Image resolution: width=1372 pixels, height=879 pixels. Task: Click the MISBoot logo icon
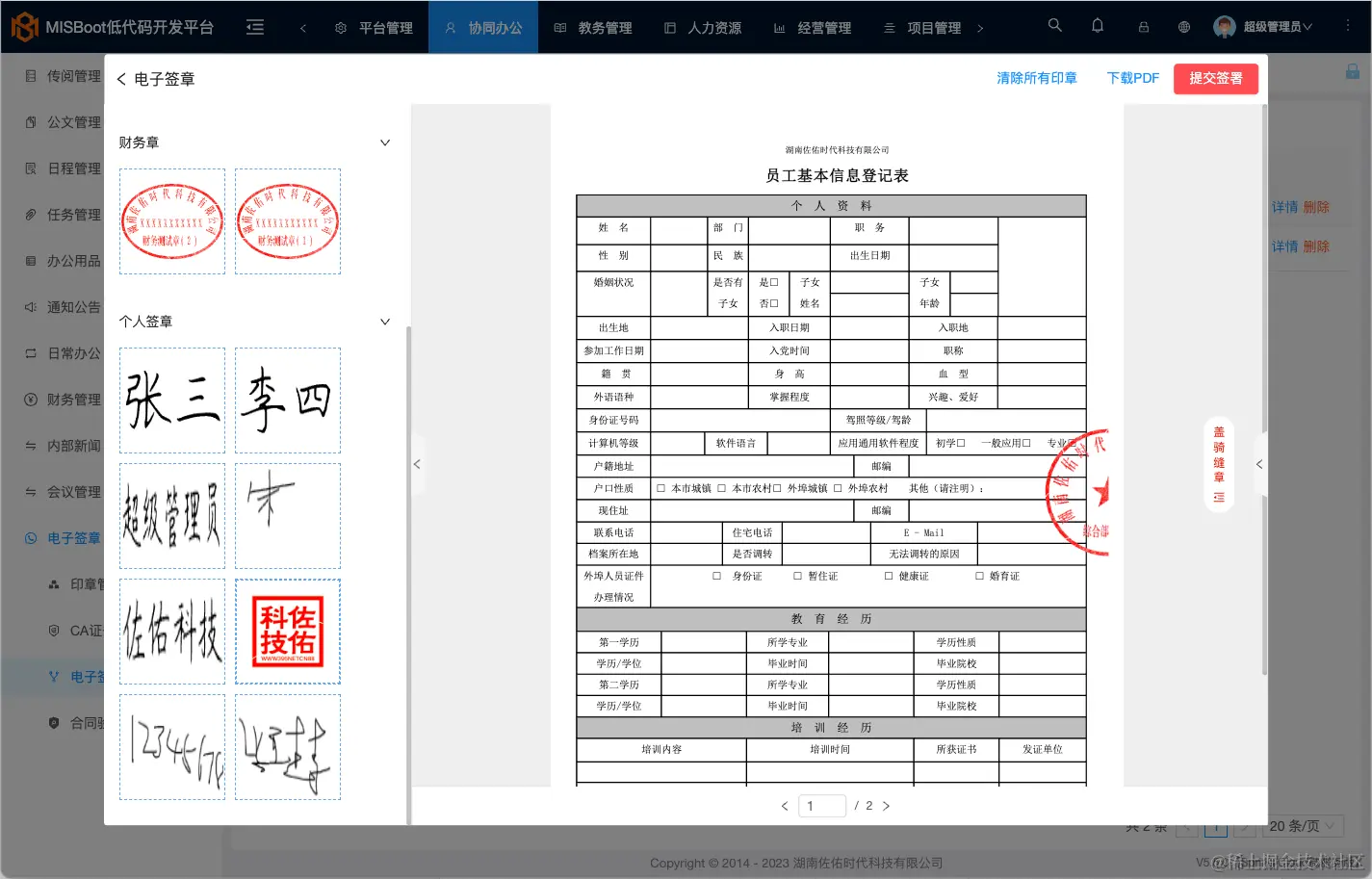tap(24, 27)
